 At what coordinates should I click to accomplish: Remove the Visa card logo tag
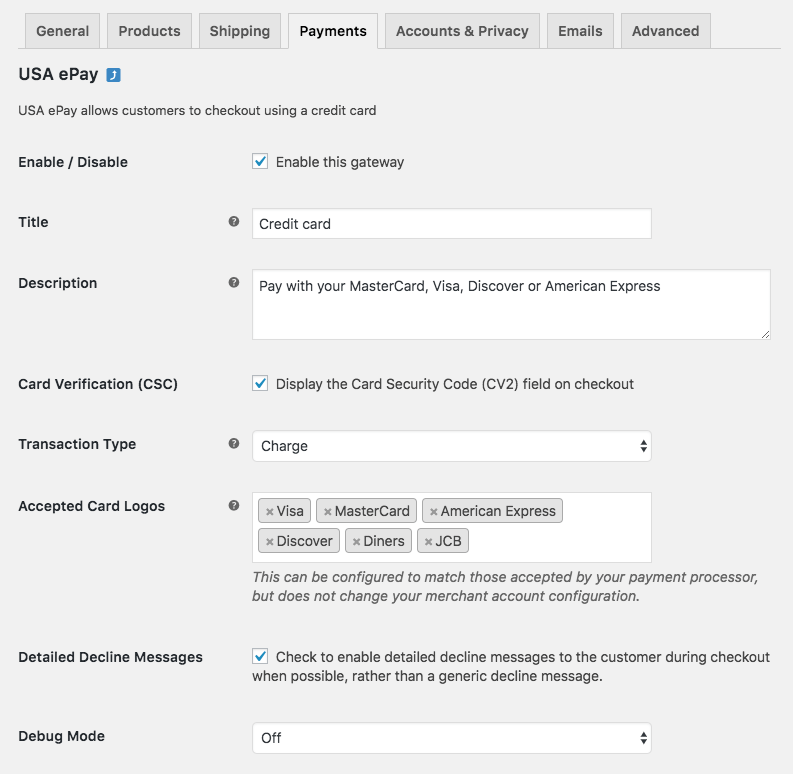pyautogui.click(x=270, y=512)
